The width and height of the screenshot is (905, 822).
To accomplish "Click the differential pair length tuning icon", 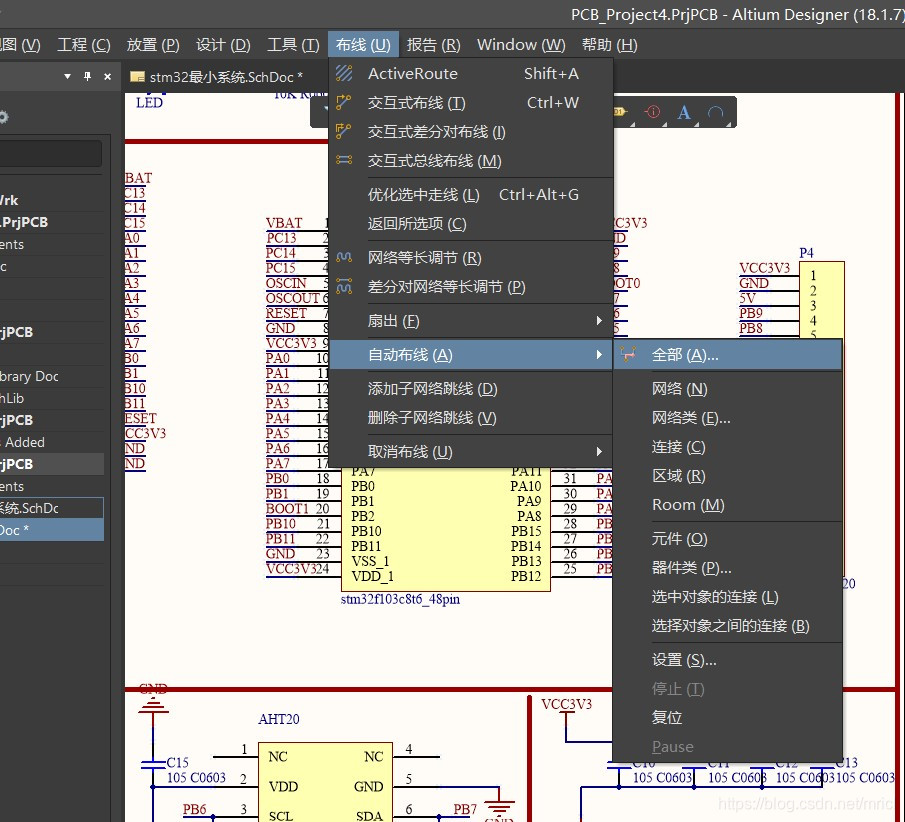I will click(x=344, y=286).
